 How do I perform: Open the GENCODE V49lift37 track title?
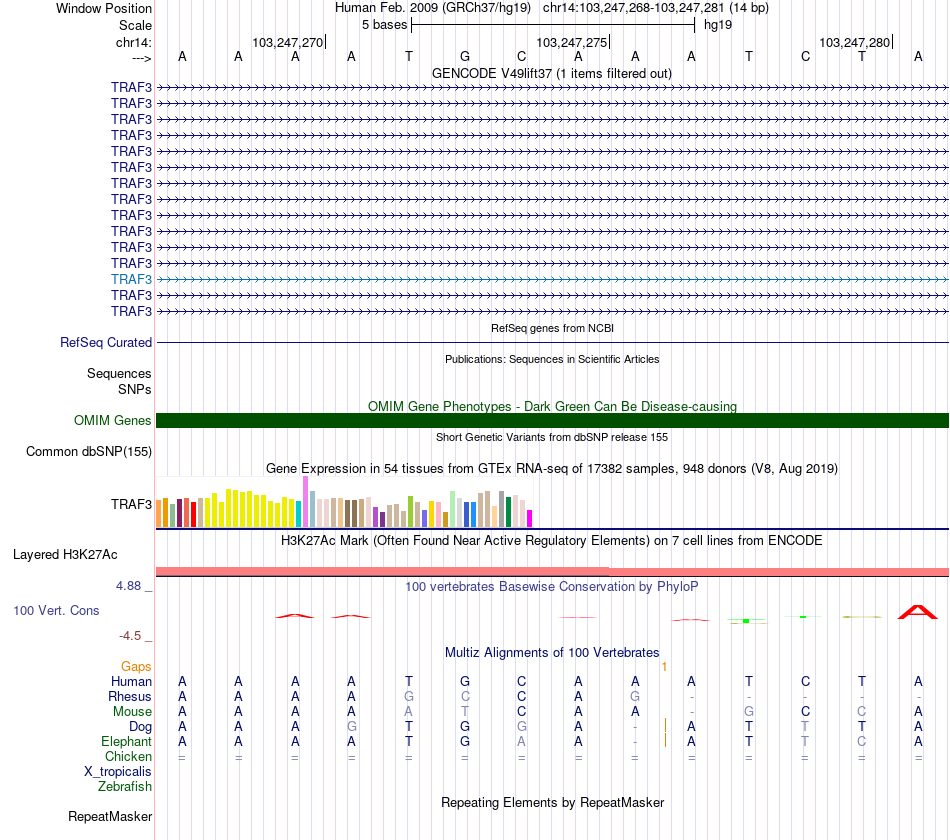point(552,73)
